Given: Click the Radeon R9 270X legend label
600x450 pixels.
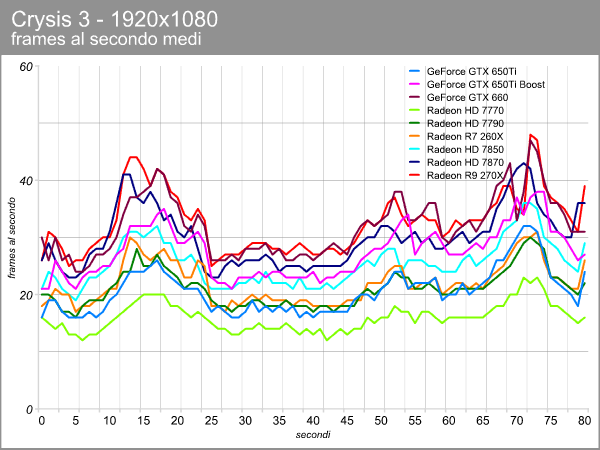Looking at the screenshot, I should [465, 176].
